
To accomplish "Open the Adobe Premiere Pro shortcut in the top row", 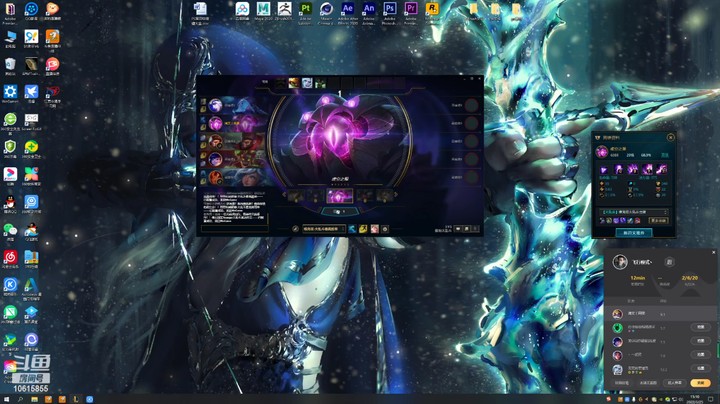I will tap(411, 13).
